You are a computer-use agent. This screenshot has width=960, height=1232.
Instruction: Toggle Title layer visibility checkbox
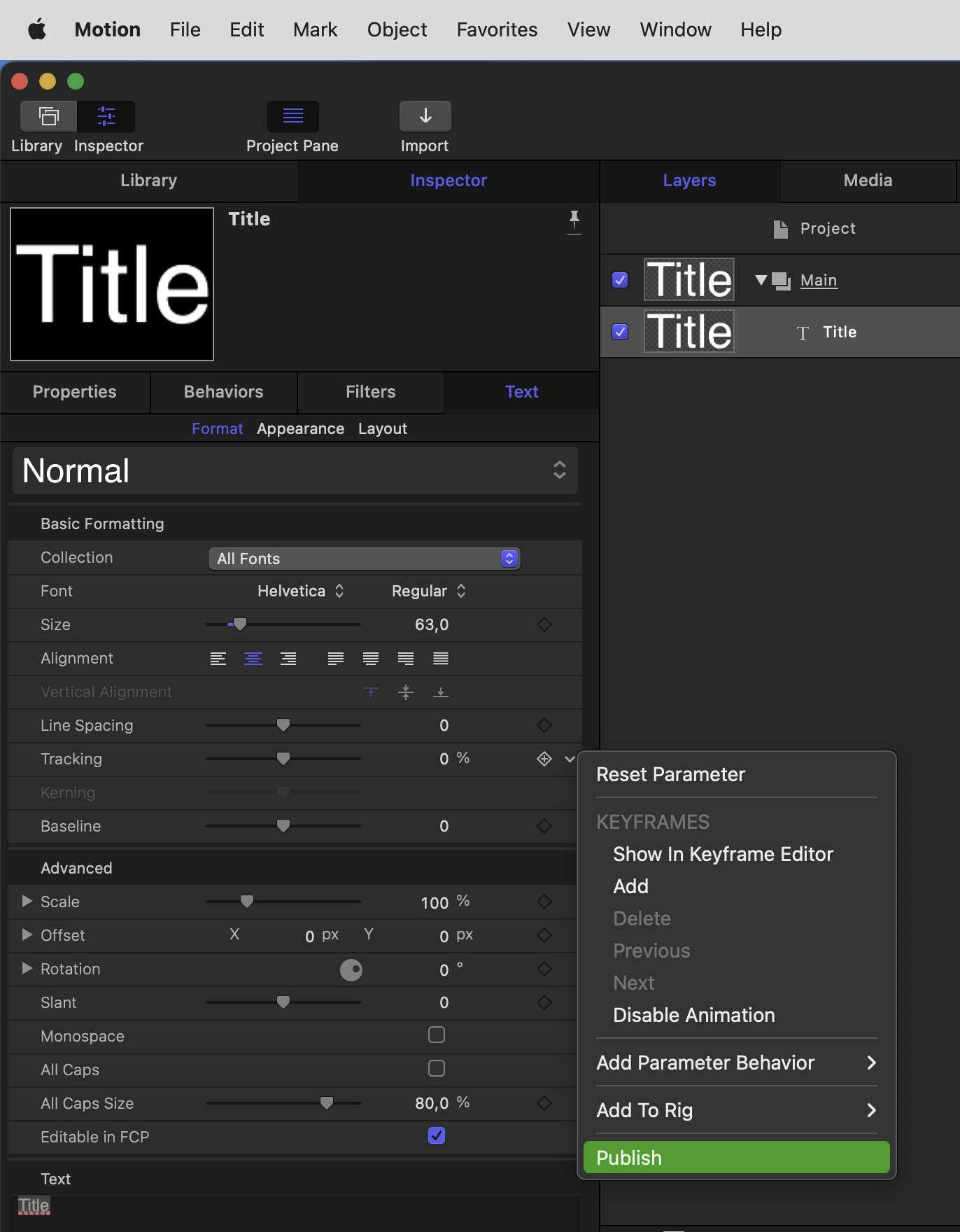pos(620,332)
